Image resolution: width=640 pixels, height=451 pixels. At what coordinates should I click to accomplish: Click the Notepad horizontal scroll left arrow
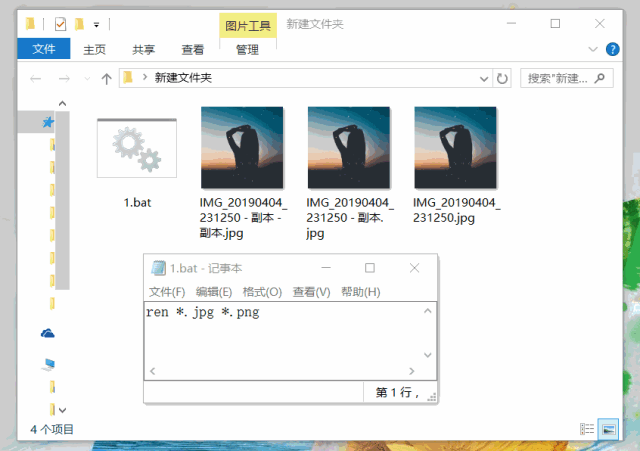click(153, 371)
